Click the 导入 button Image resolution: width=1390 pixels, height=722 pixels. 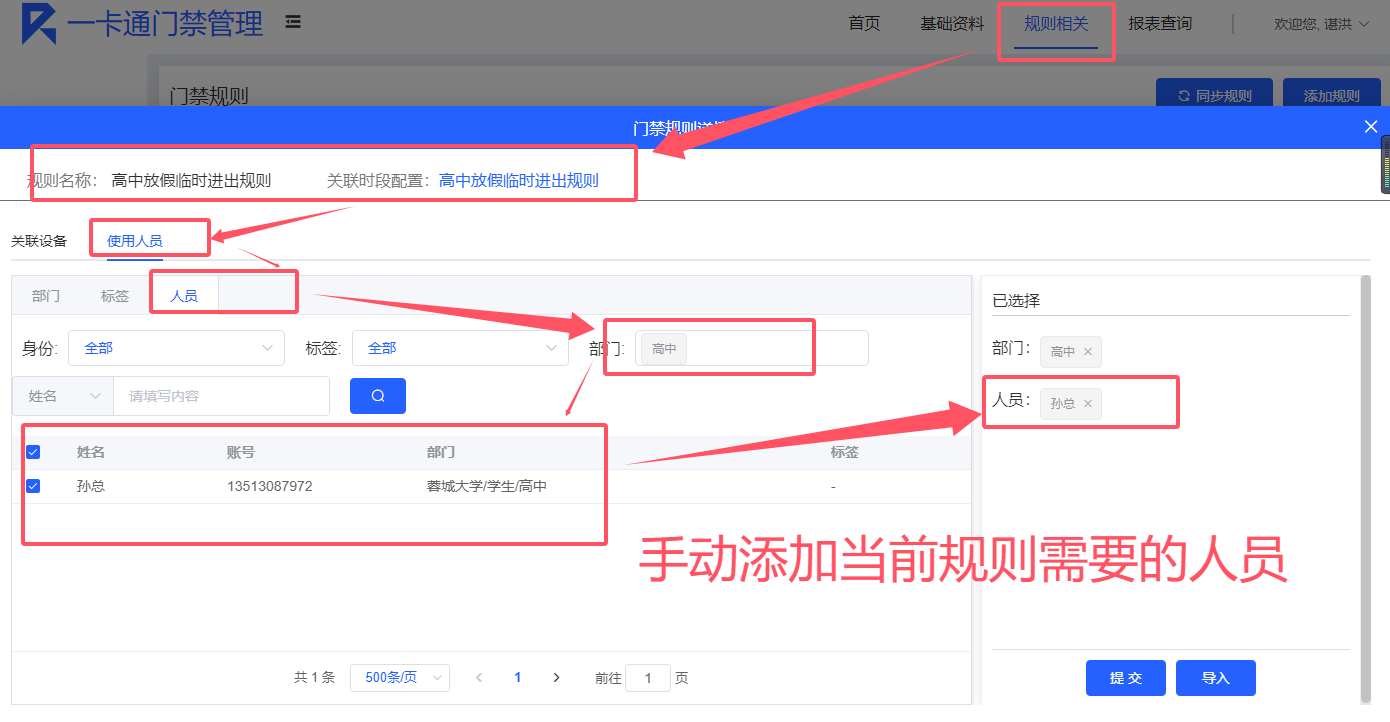pos(1215,678)
